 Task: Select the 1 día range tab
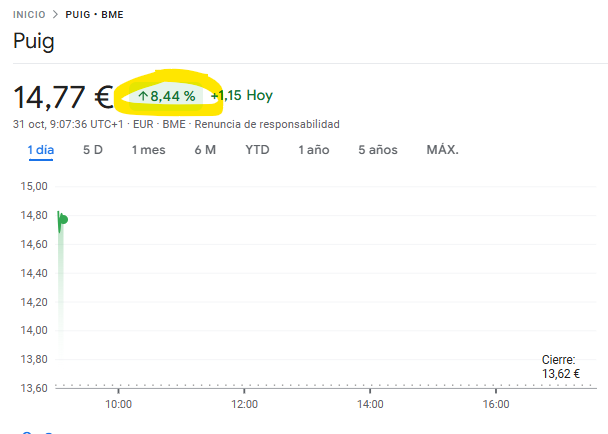point(40,150)
